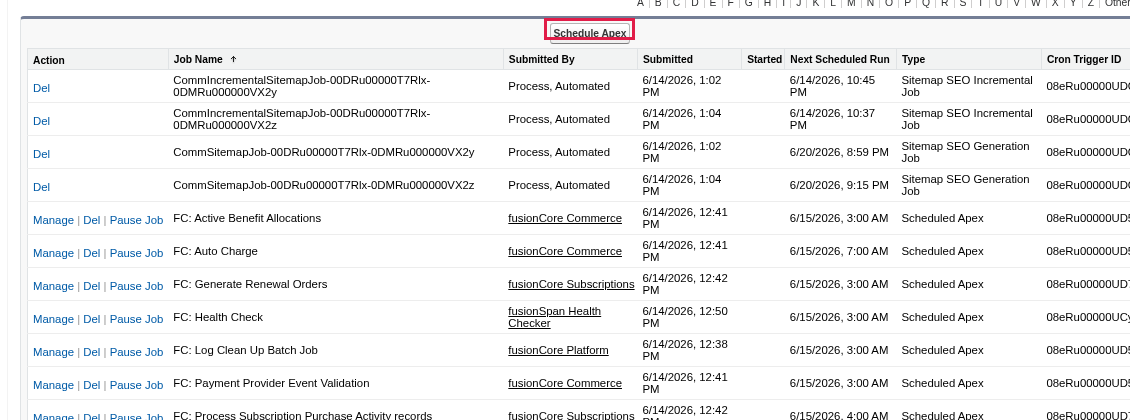Pause the FC: Auto Charge job
The image size is (1130, 420).
pos(136,254)
